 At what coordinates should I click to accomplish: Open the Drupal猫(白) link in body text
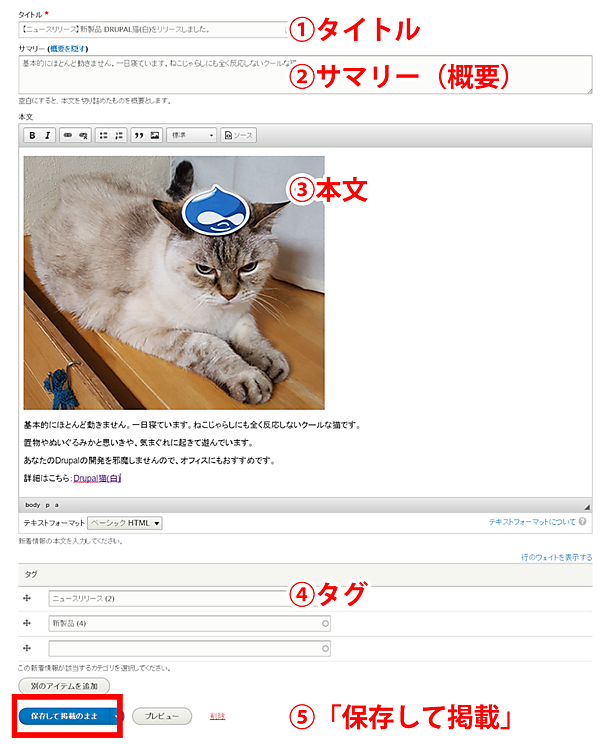coord(97,478)
